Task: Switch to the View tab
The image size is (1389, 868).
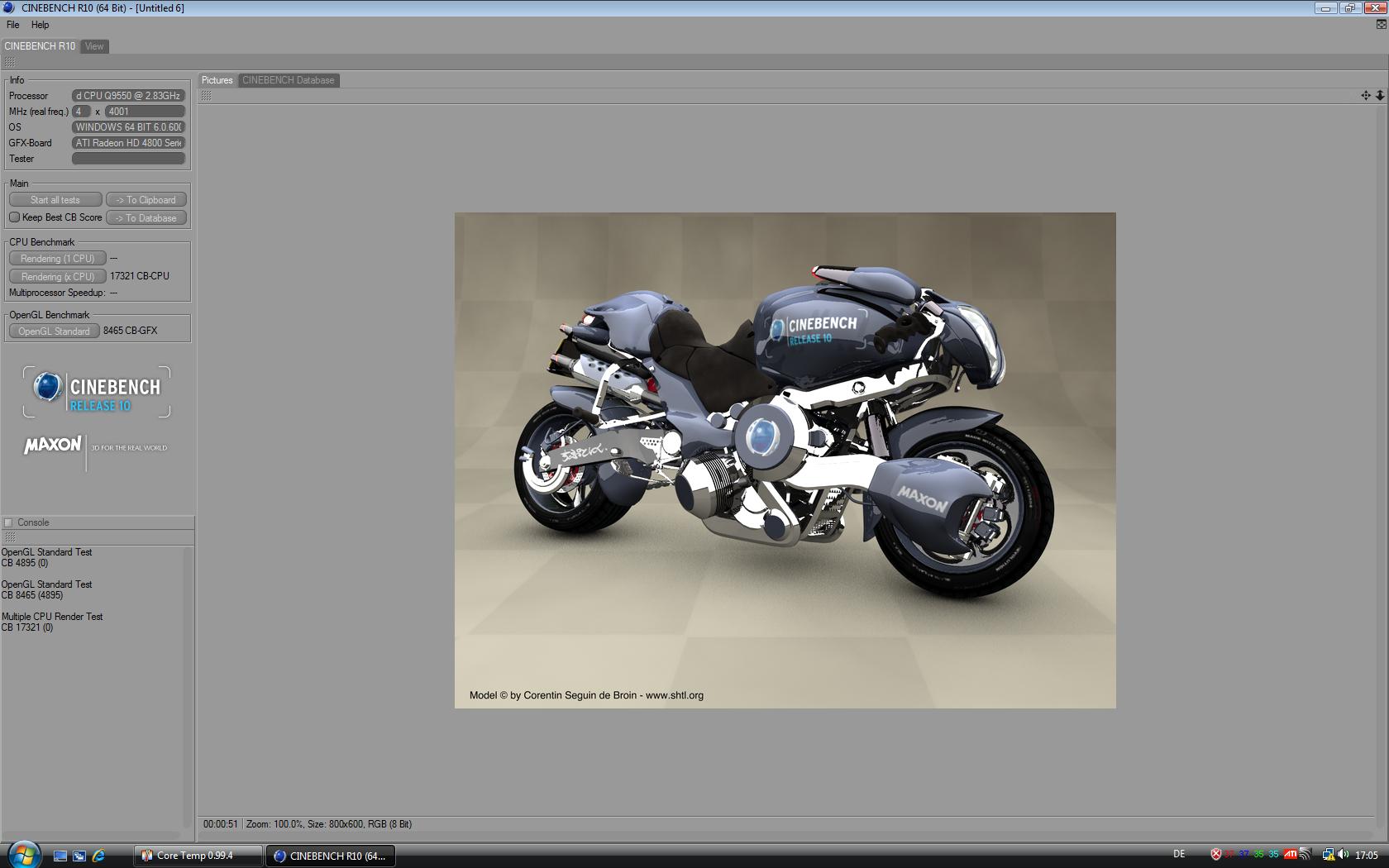Action: pos(94,46)
